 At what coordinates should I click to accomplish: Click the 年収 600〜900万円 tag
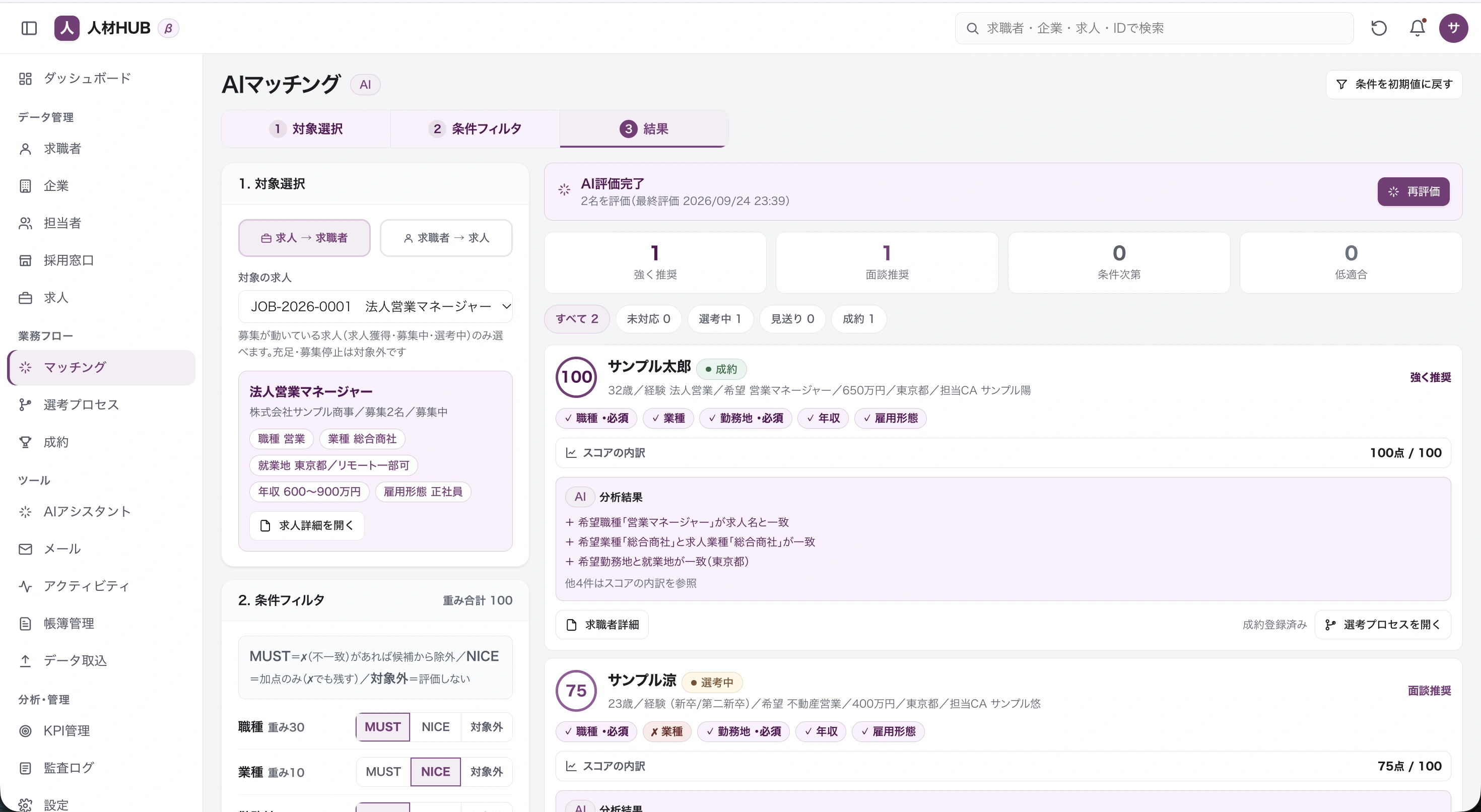coord(309,492)
